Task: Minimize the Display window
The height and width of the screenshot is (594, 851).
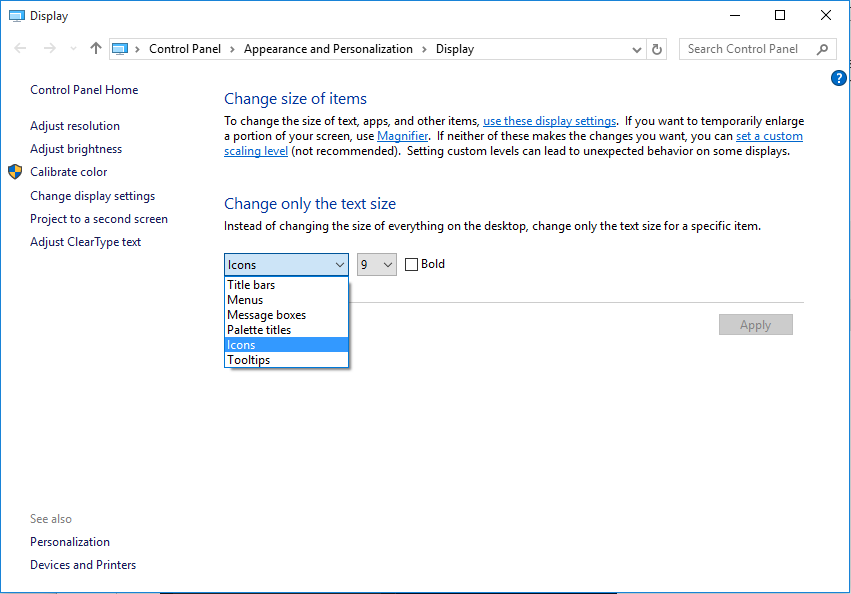Action: coord(735,15)
